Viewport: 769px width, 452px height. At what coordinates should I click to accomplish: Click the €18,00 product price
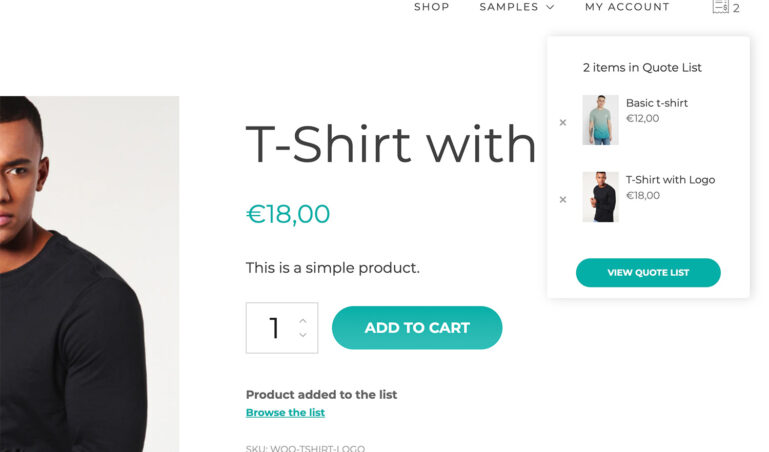click(288, 214)
